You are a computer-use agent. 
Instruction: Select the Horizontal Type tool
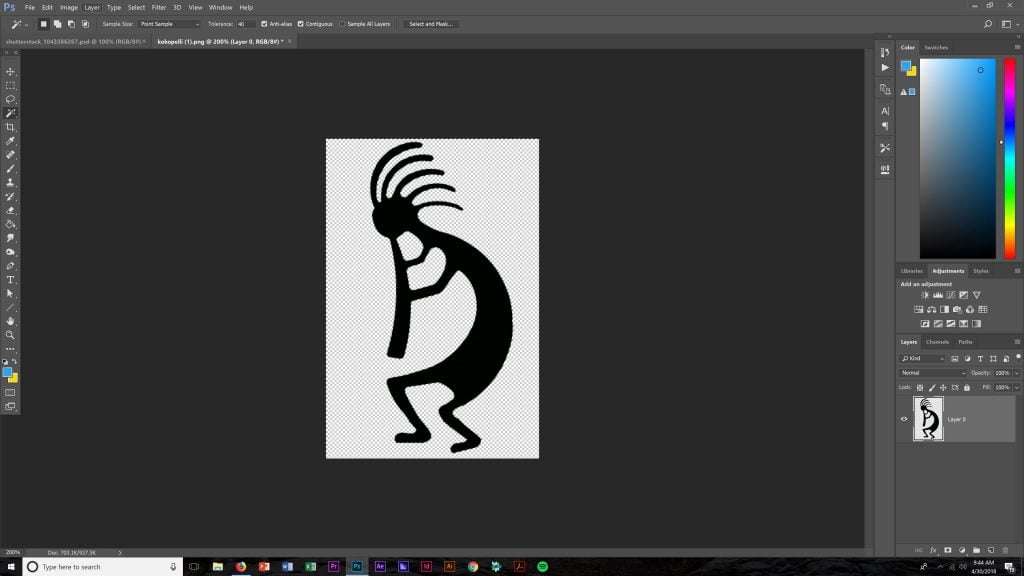click(10, 280)
